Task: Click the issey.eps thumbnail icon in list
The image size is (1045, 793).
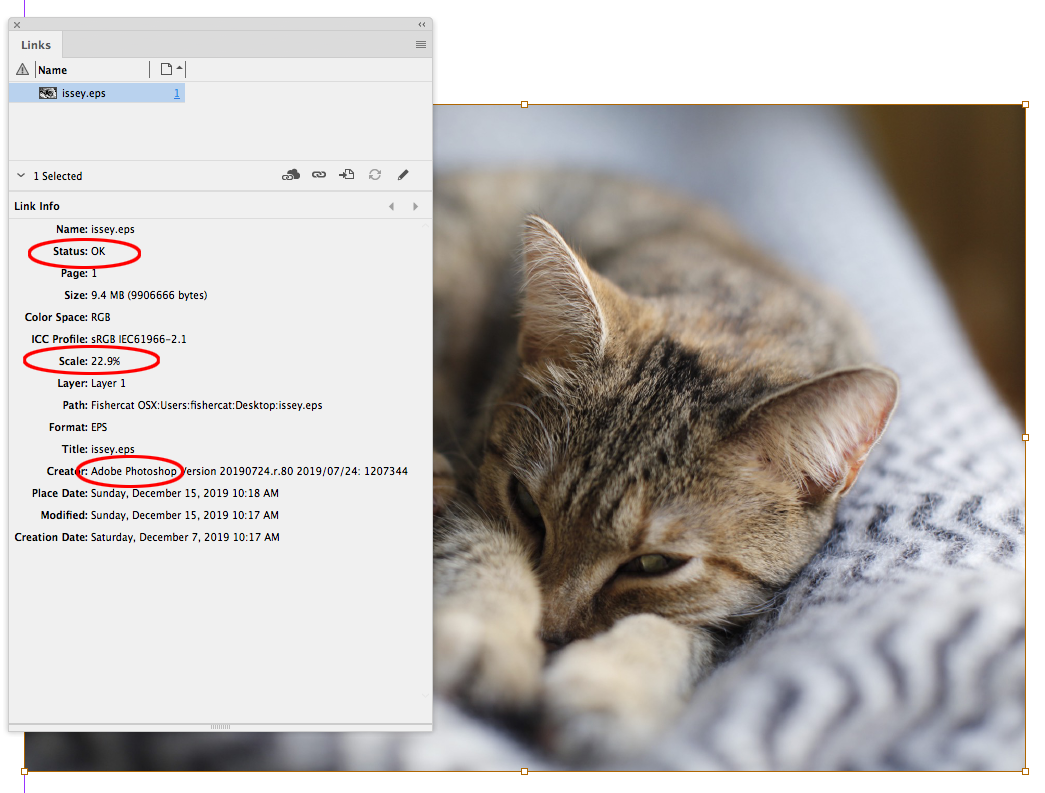Action: click(48, 93)
